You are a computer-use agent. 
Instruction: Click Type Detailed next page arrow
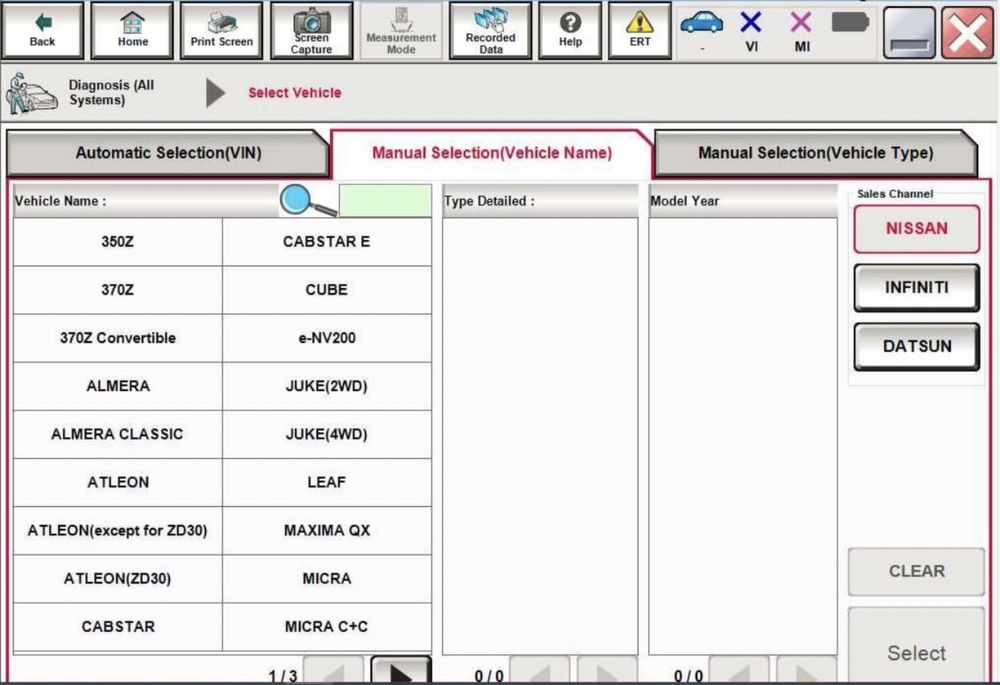(x=607, y=670)
